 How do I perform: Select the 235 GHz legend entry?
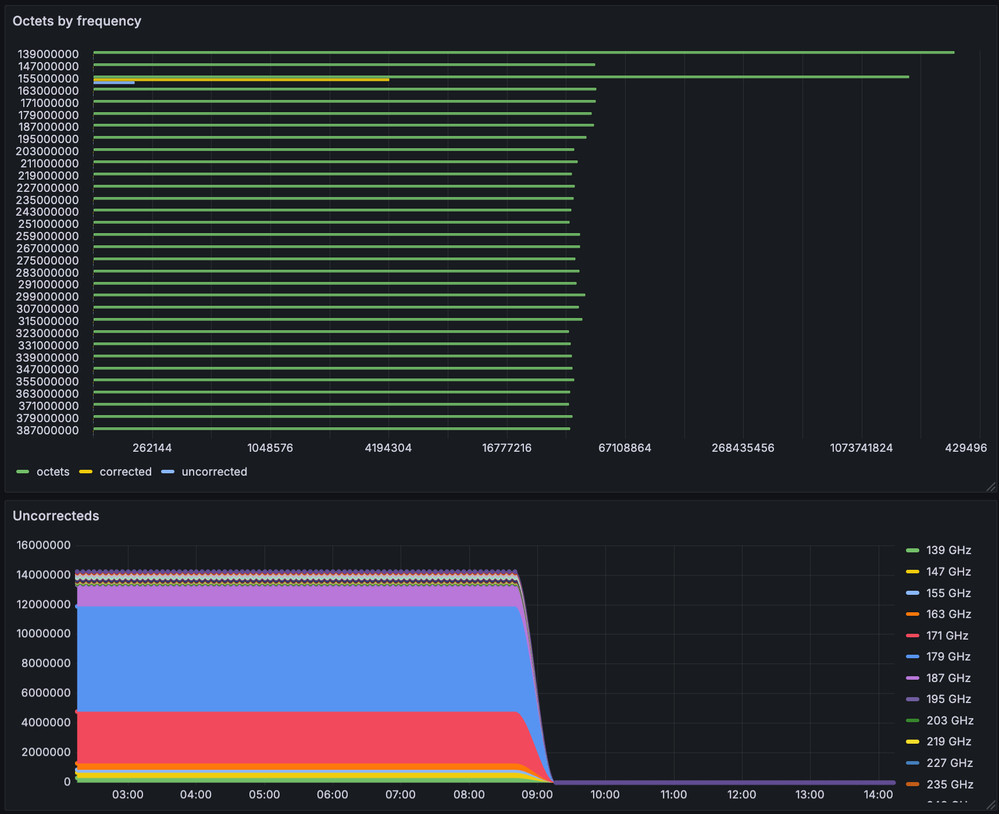point(950,785)
